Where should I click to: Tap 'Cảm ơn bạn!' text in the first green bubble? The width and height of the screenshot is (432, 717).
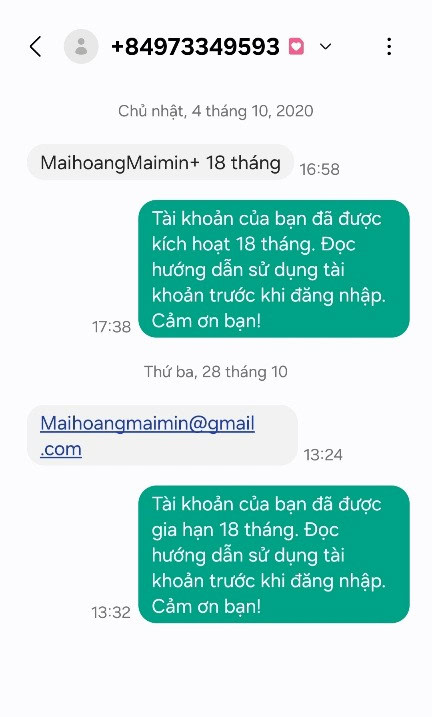tap(206, 321)
